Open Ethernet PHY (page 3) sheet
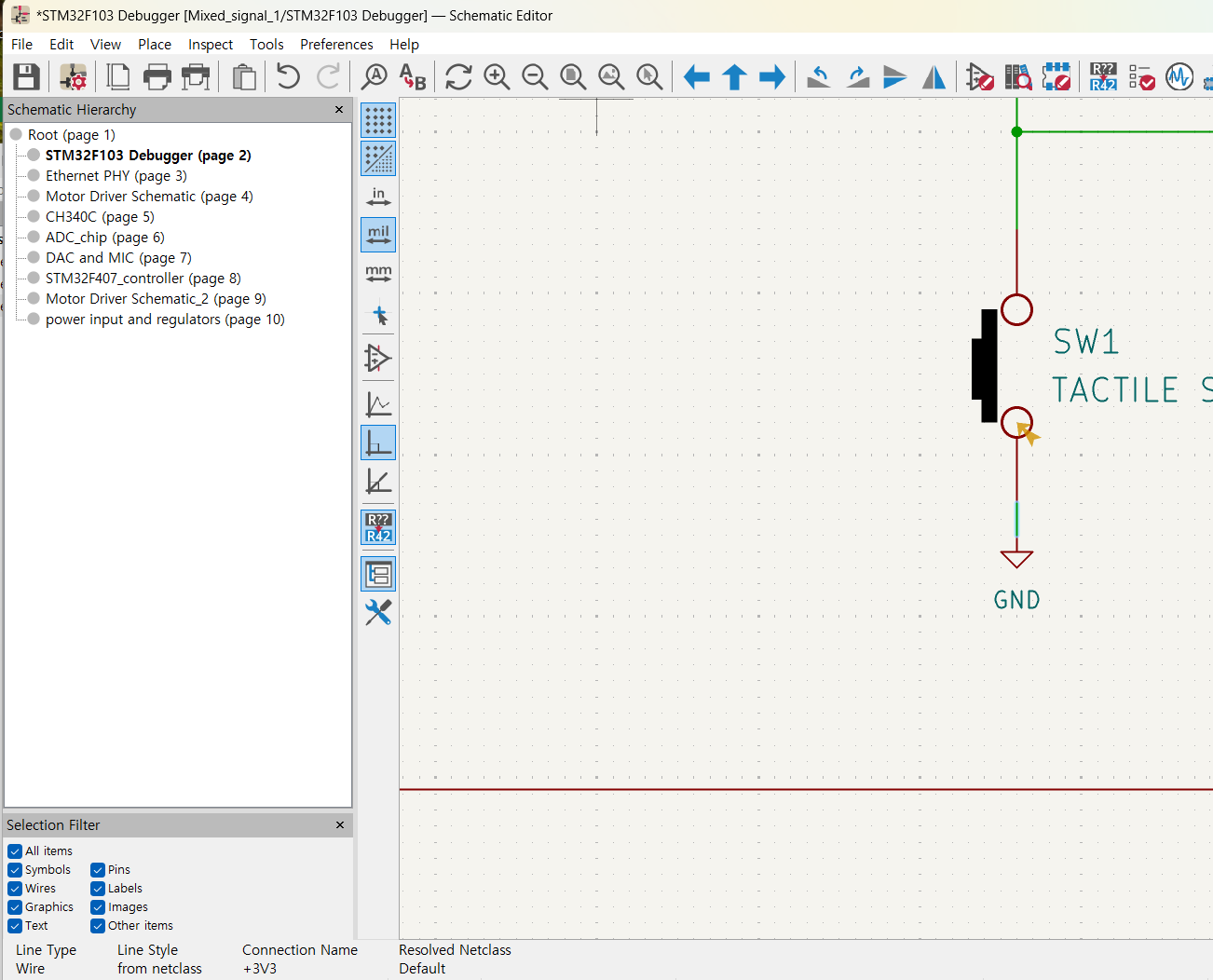Viewport: 1213px width, 980px height. click(x=116, y=176)
